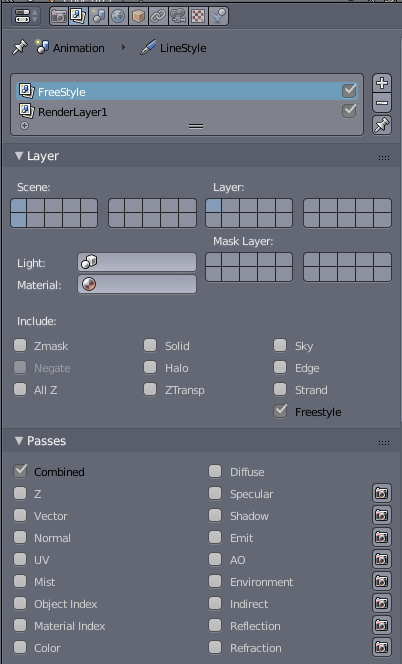
Task: Click the Light group override field
Action: click(x=137, y=263)
